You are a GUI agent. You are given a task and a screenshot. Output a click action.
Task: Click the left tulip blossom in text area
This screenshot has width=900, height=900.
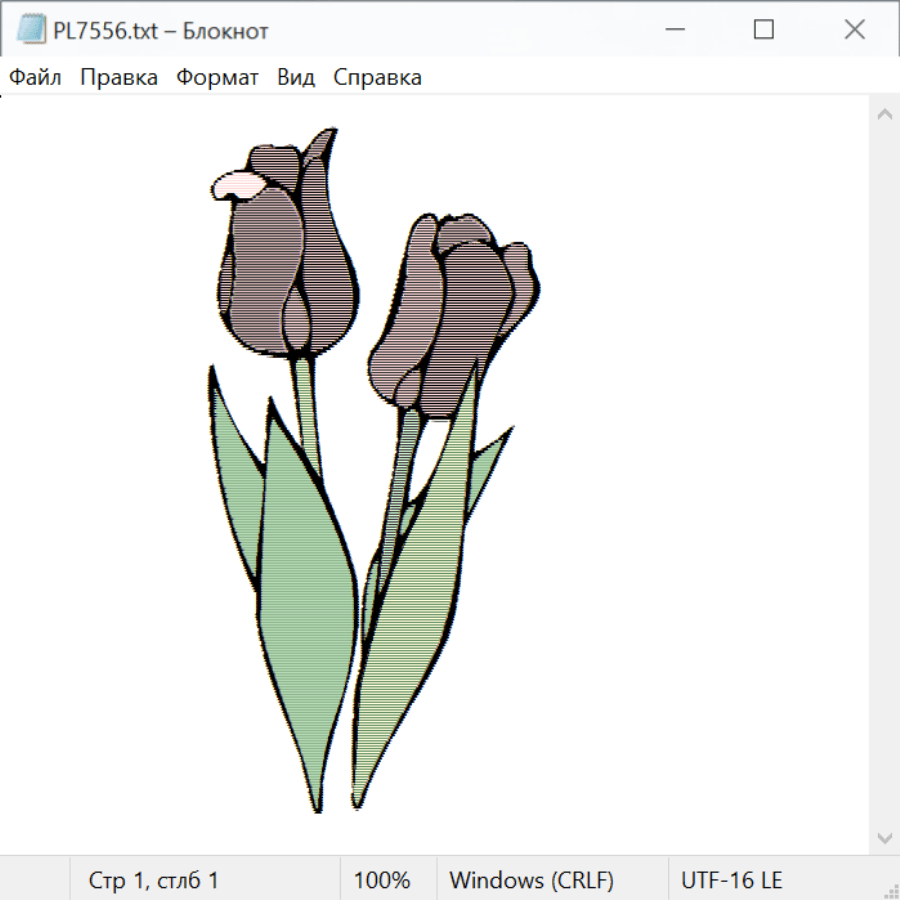point(285,260)
